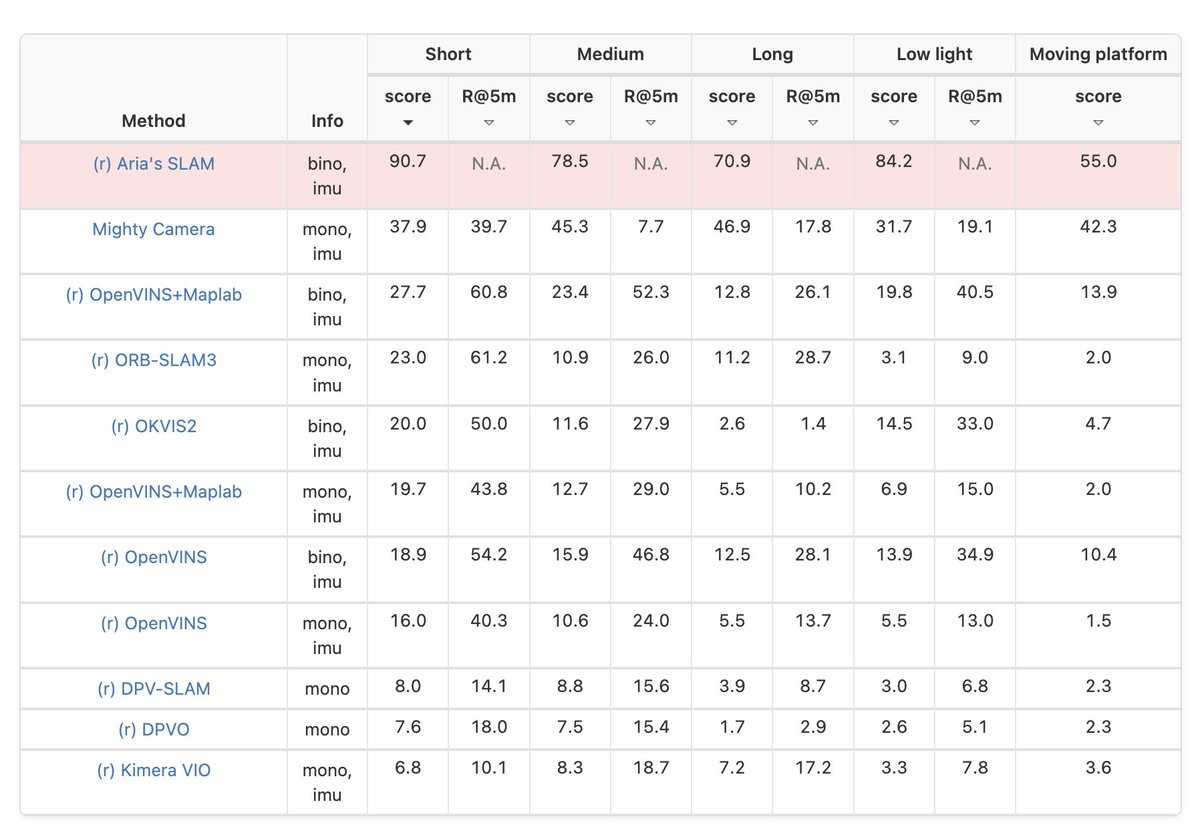Open the (r) Kimera VIO link

[153, 770]
